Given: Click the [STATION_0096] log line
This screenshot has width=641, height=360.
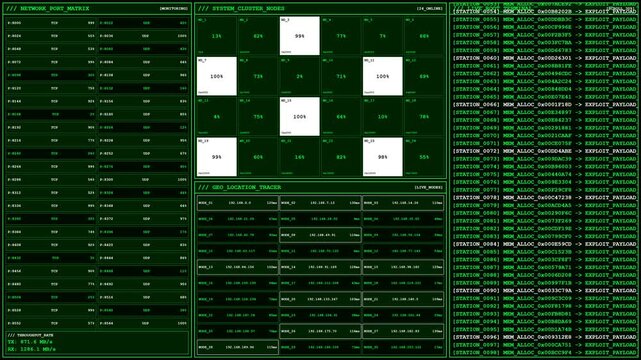Looking at the screenshot, I should (545, 338).
